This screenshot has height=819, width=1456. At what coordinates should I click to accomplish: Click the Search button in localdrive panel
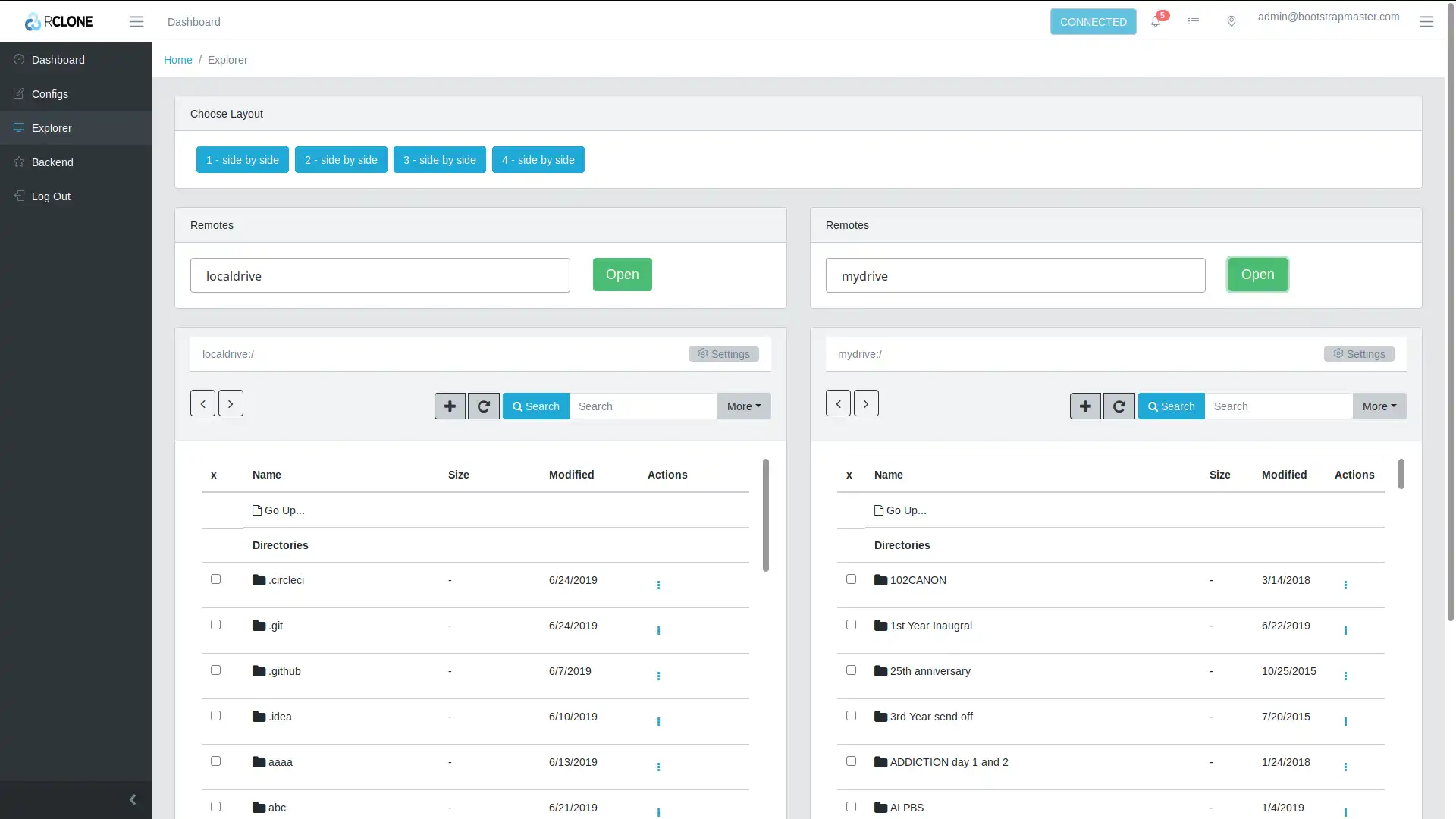tap(536, 405)
